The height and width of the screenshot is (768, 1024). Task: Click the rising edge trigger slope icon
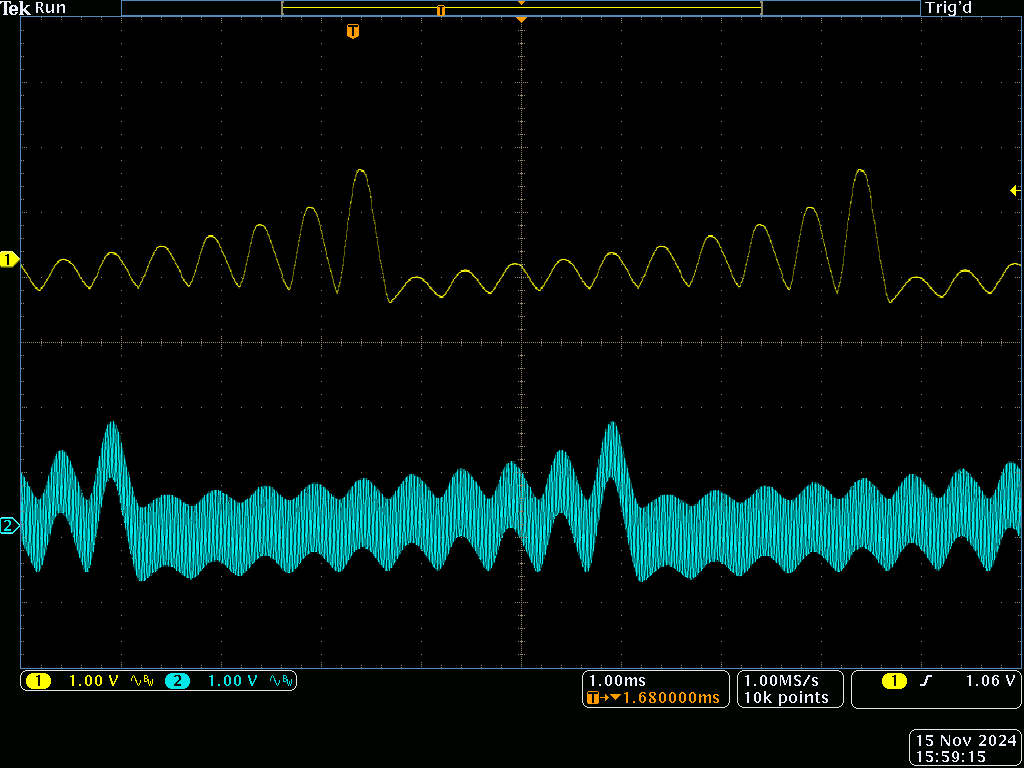[926, 681]
